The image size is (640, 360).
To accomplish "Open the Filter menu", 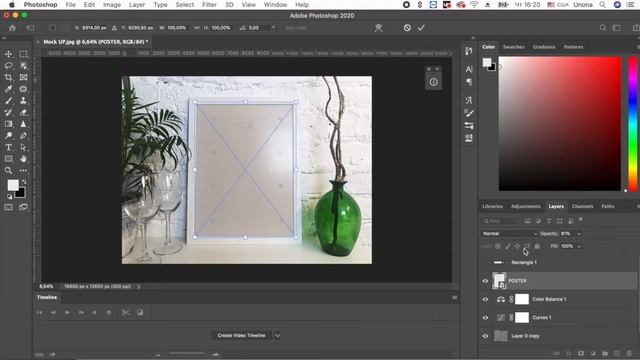I will pos(209,4).
